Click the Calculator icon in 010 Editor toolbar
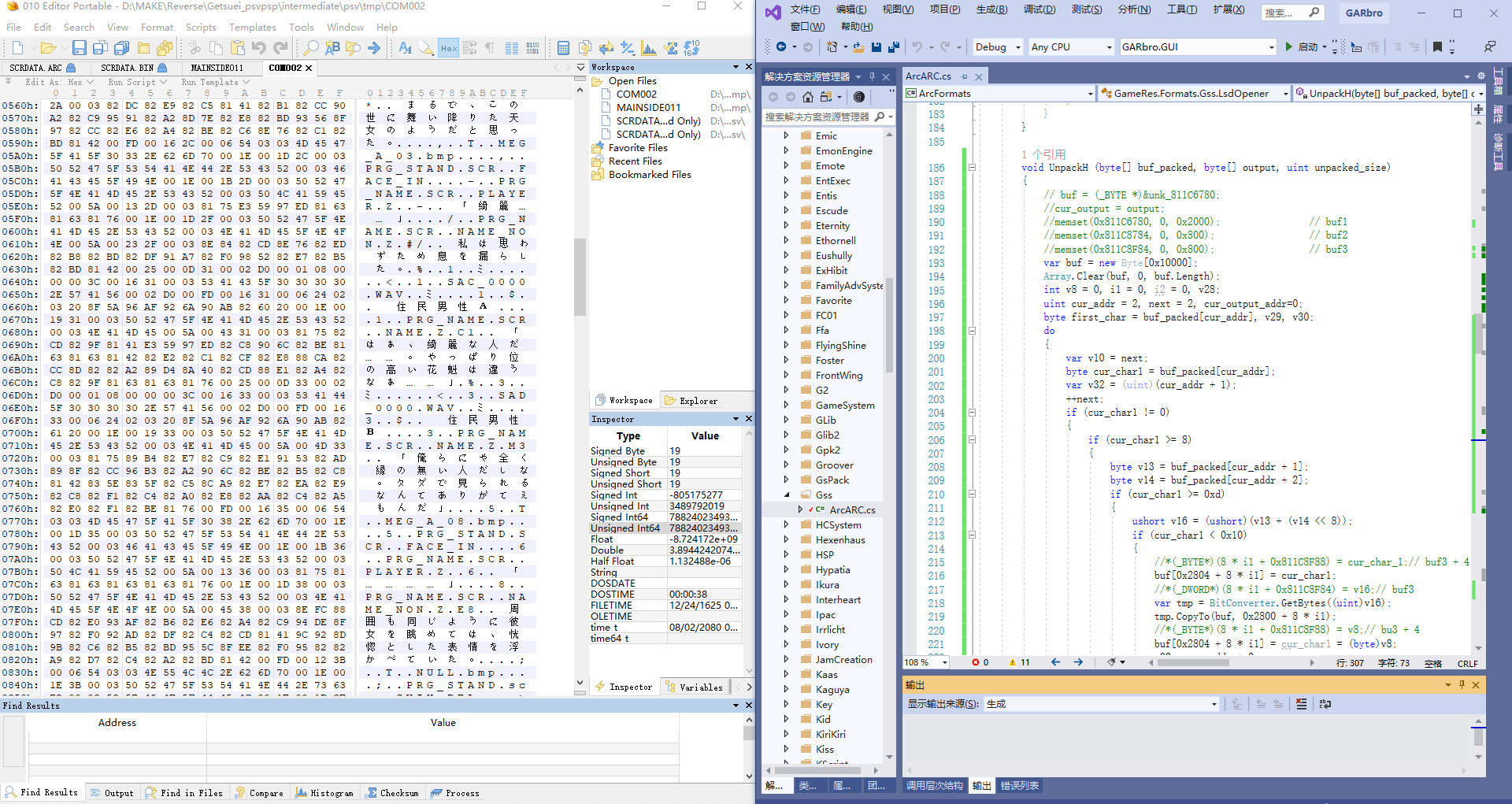Image resolution: width=1512 pixels, height=804 pixels. (x=563, y=48)
